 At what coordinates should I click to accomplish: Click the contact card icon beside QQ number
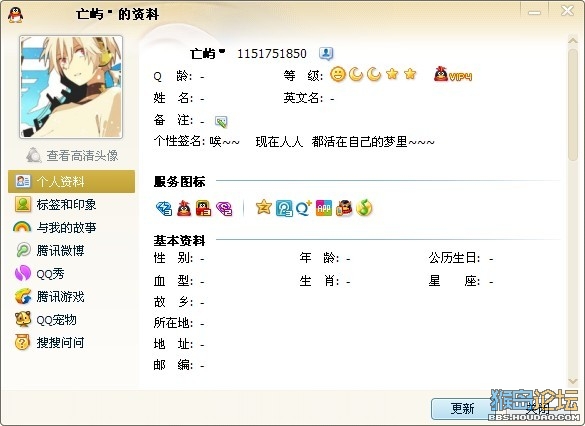326,54
